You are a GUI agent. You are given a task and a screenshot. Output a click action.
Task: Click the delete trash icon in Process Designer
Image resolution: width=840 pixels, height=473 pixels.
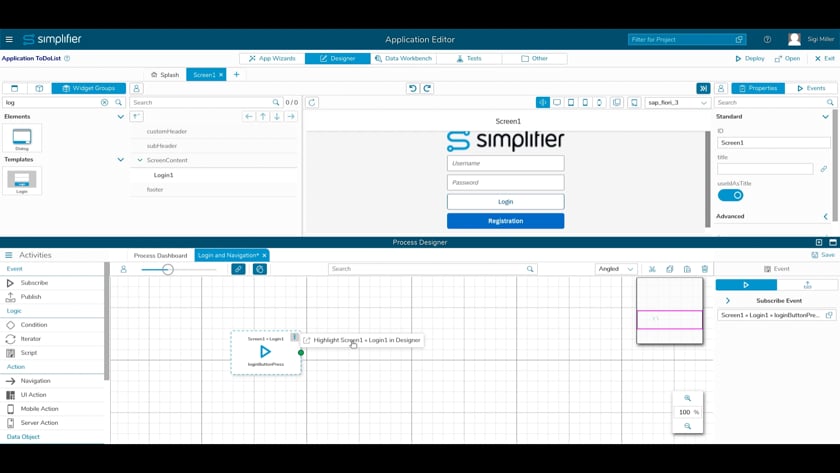click(x=705, y=269)
